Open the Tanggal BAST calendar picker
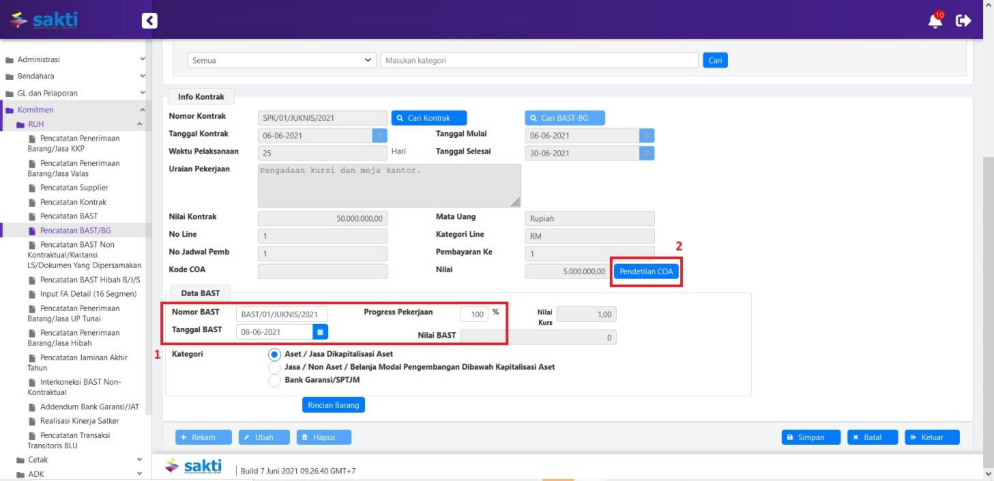 (320, 332)
